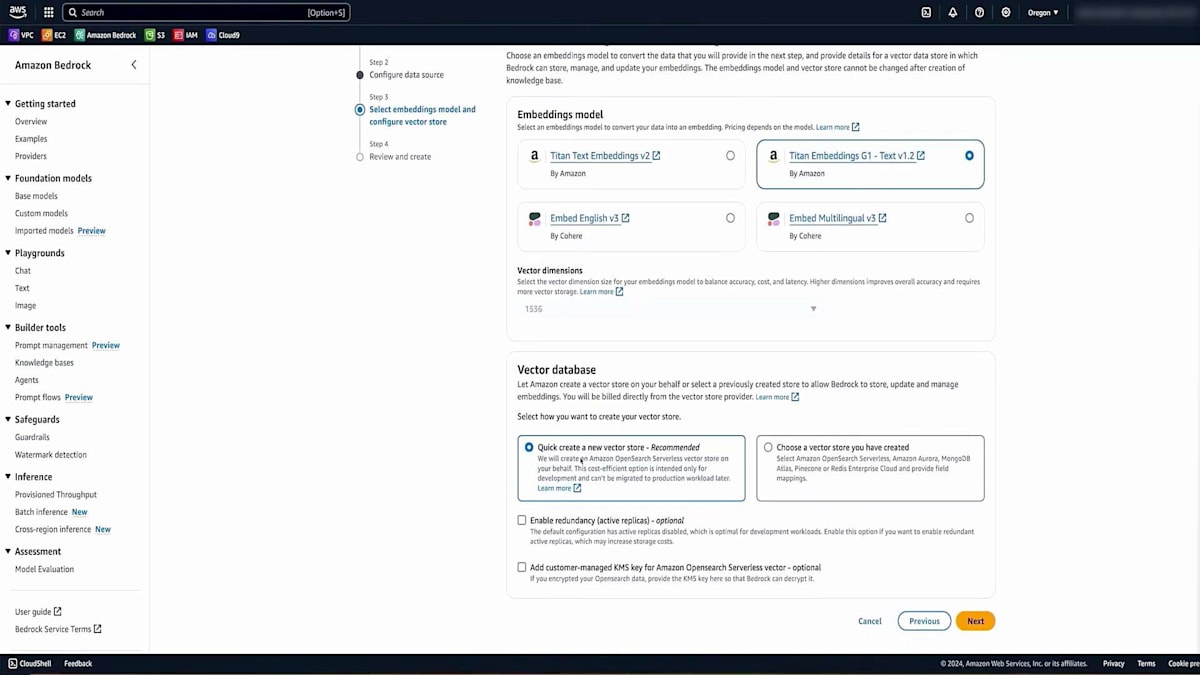Open Model Evaluation in the sidebar
Screen dimensions: 1200x675
44,569
